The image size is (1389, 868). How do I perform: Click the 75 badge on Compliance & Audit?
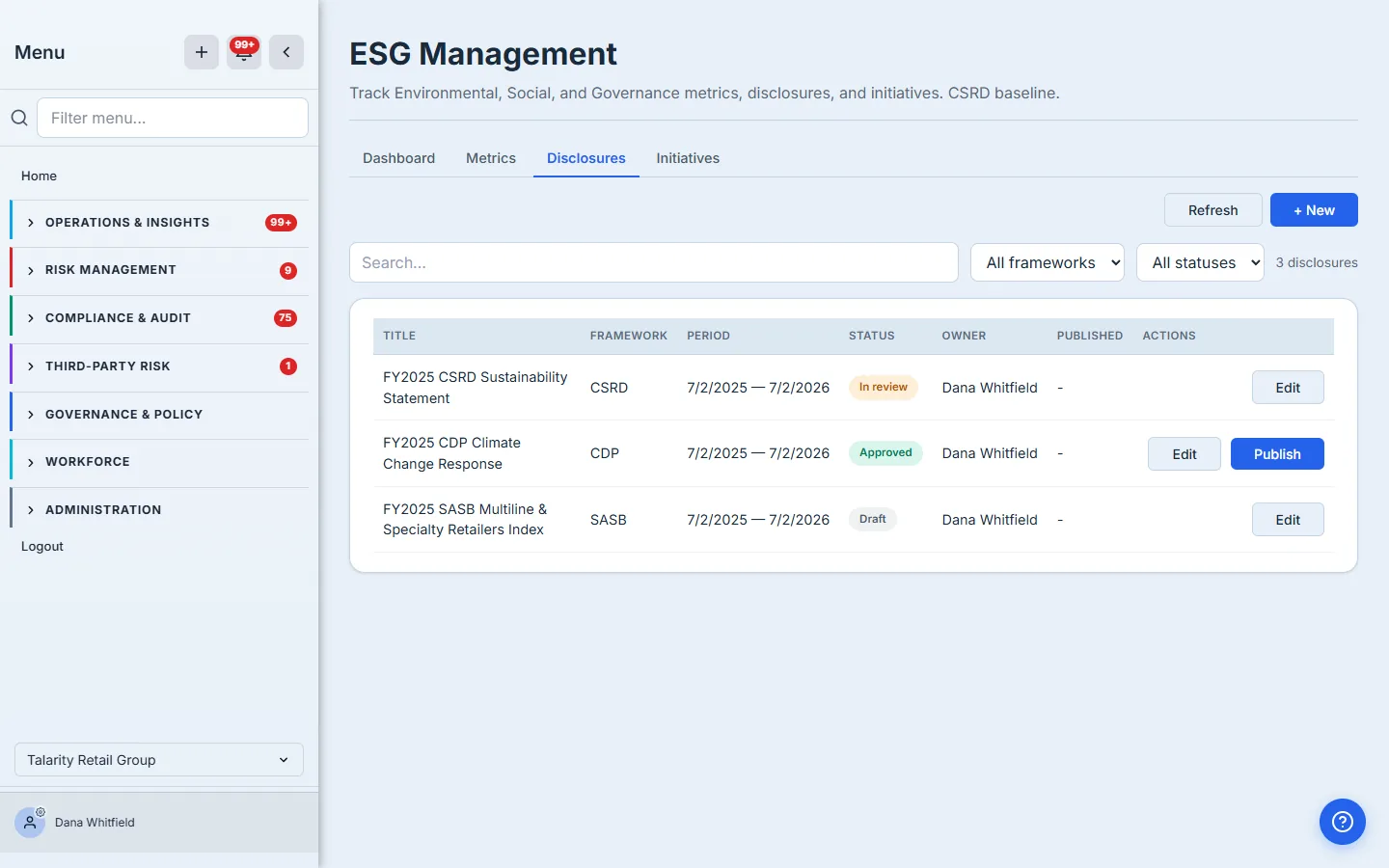click(x=285, y=318)
